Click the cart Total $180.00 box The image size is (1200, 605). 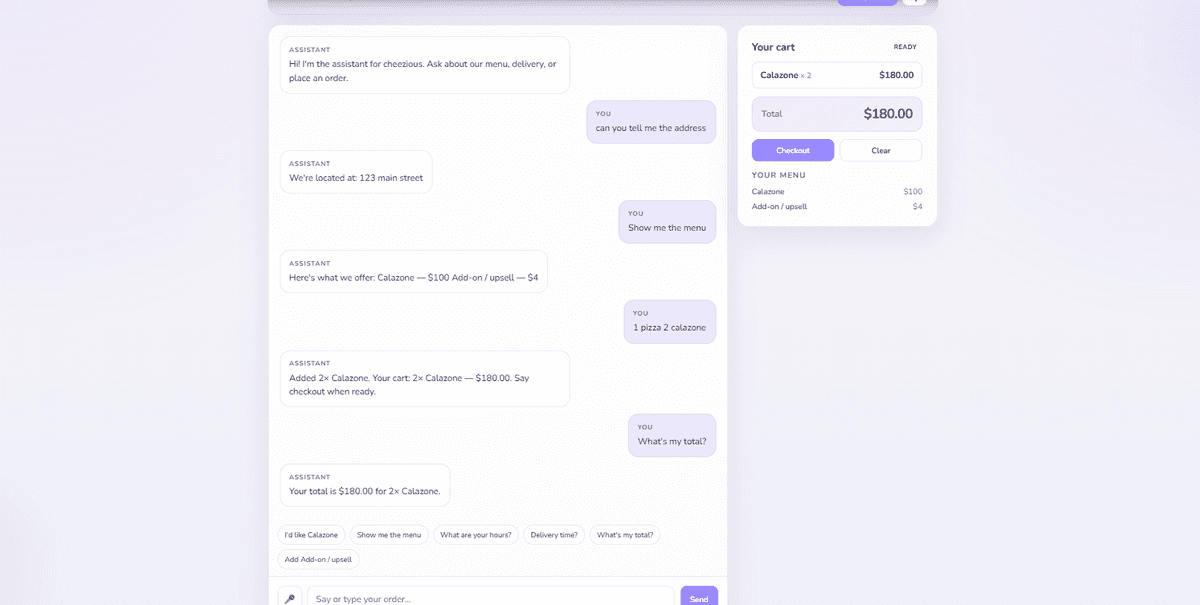837,114
